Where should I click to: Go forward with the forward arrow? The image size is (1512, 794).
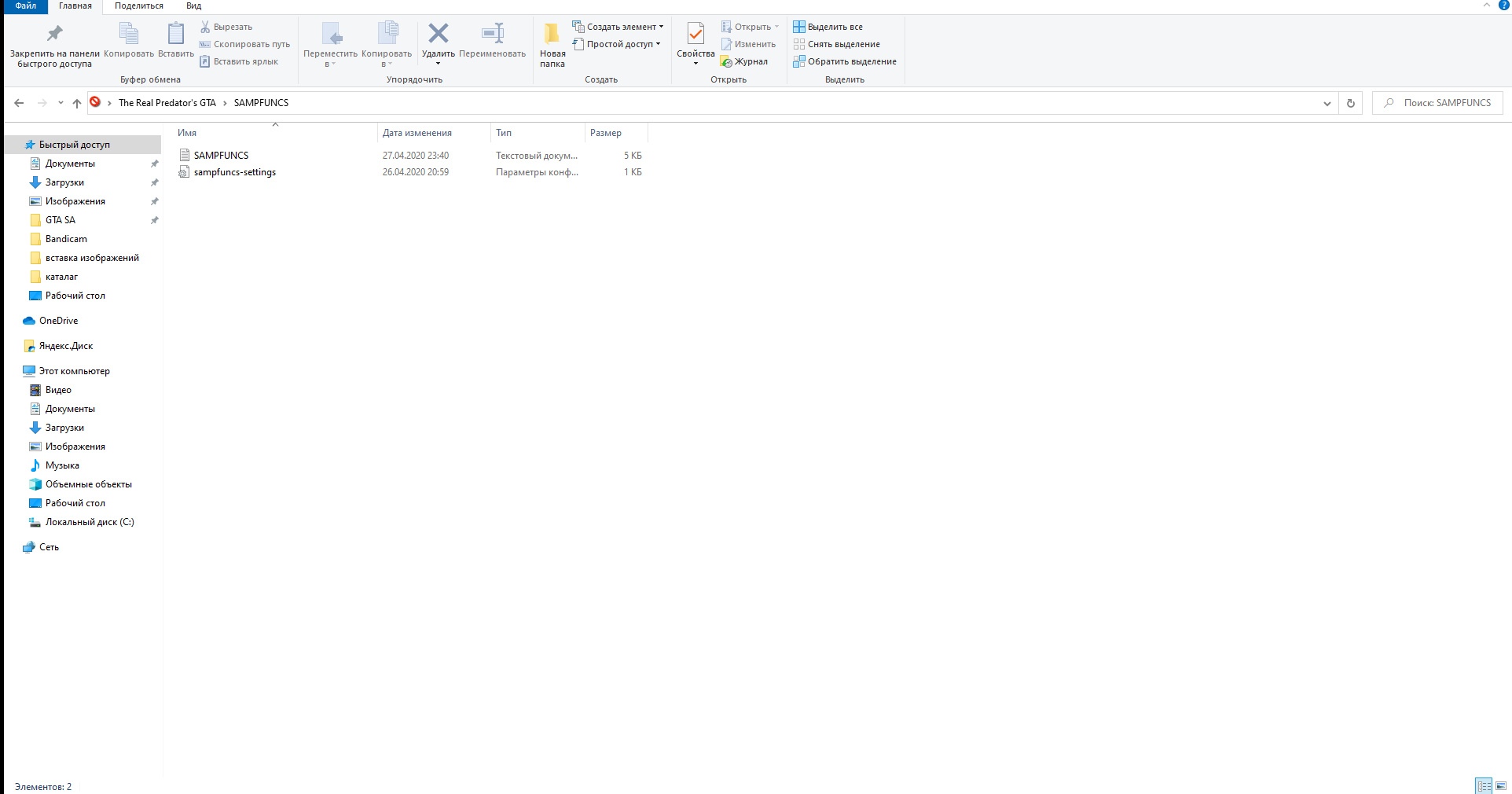tap(42, 103)
